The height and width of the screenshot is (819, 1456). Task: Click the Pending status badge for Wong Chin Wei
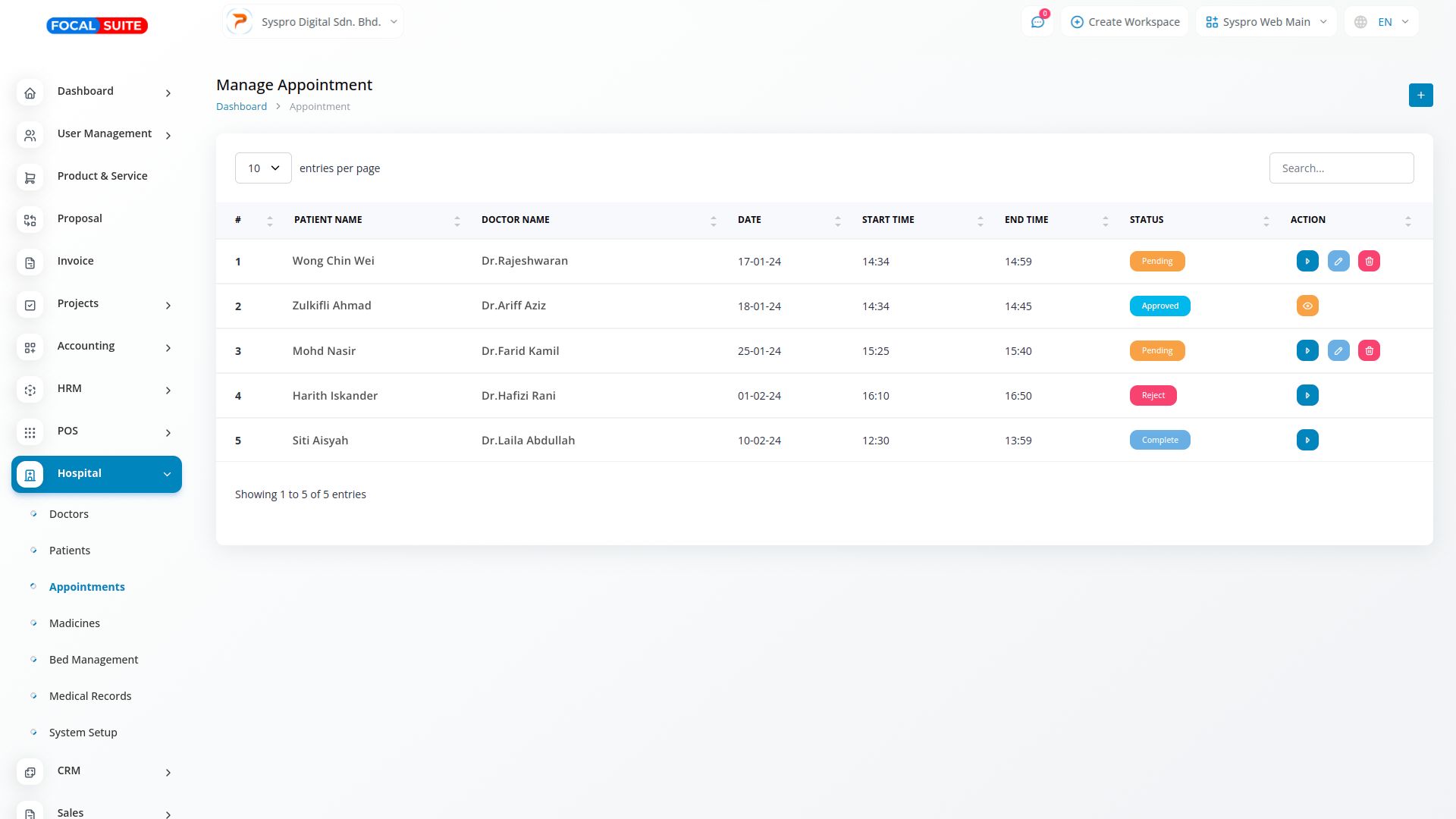click(x=1156, y=262)
